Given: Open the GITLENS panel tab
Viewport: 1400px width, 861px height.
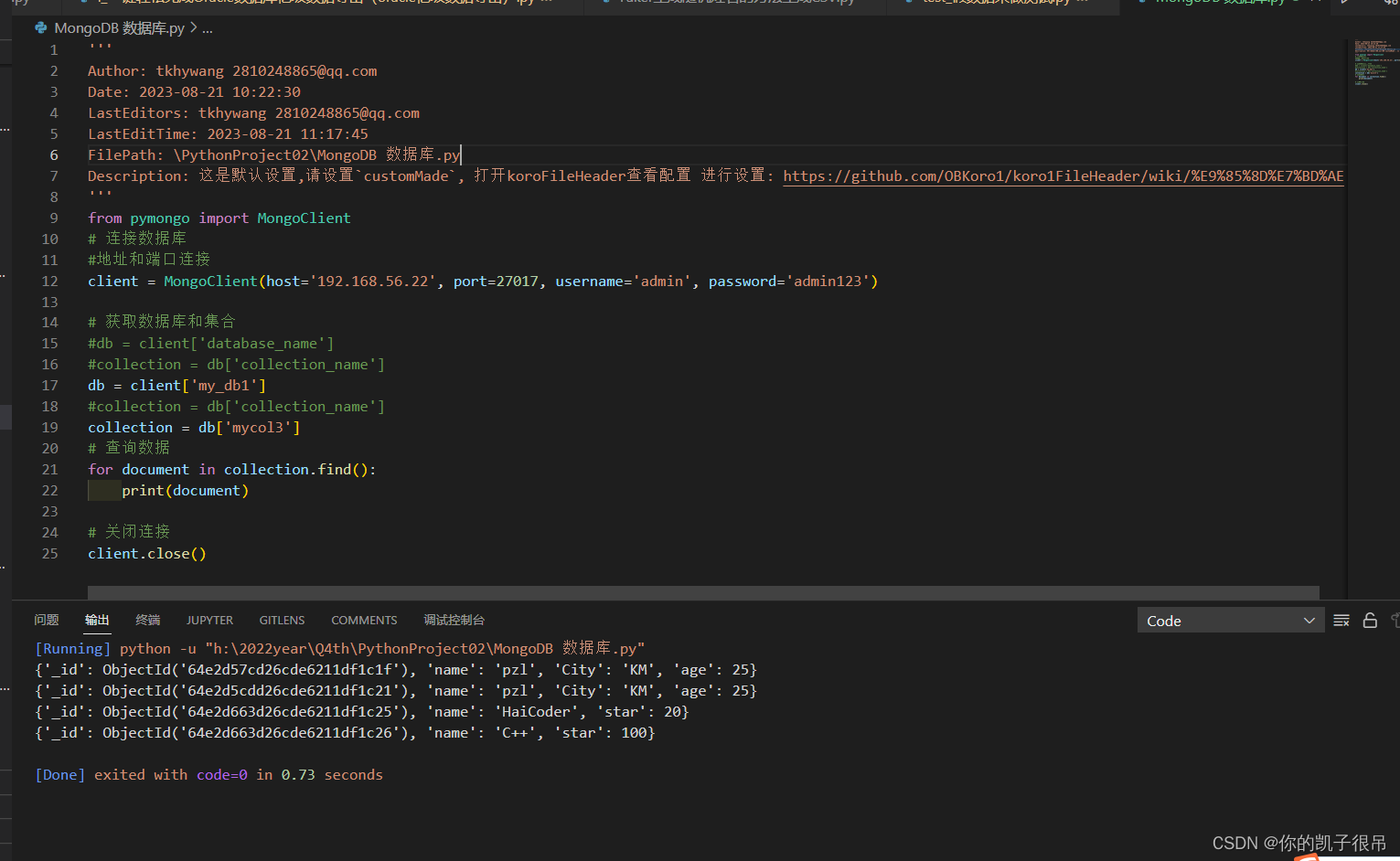Looking at the screenshot, I should (282, 620).
